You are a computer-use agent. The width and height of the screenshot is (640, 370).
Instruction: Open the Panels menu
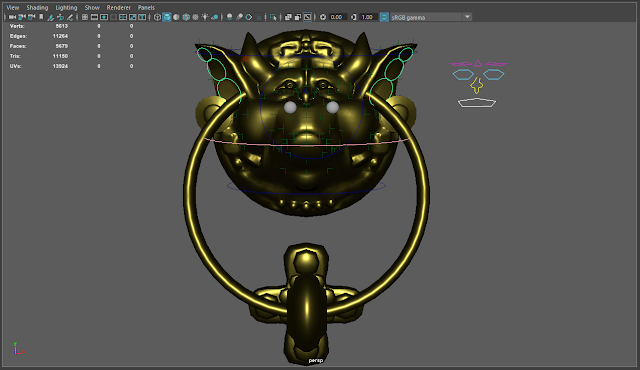146,7
